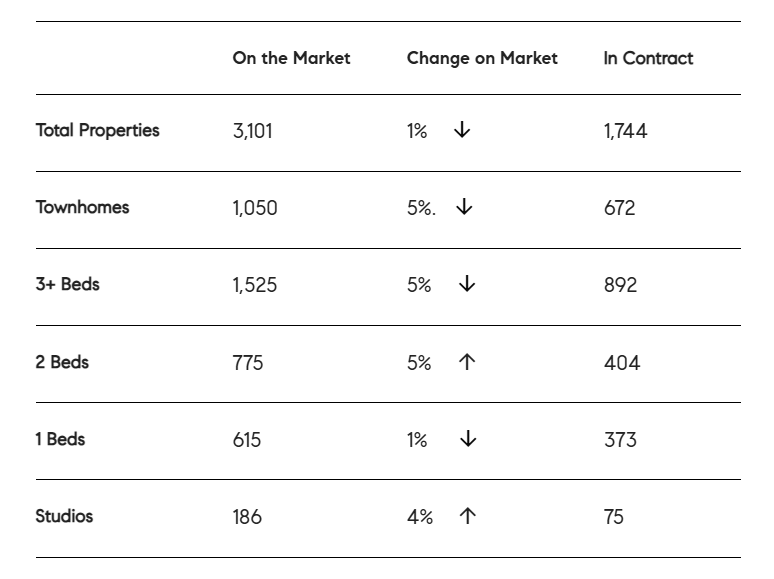
Task: Click the 3,101 on-the-market value
Action: click(x=252, y=131)
